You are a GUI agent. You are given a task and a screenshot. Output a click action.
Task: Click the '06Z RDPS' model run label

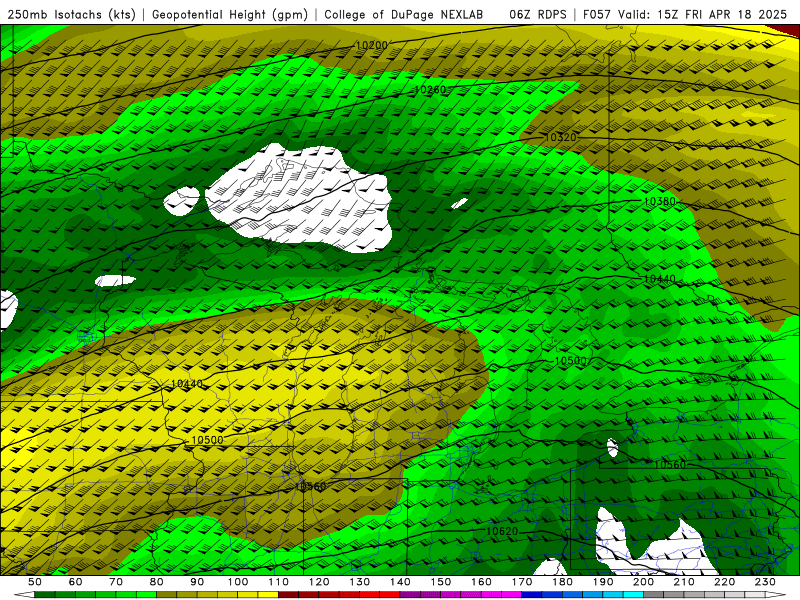[x=538, y=14]
